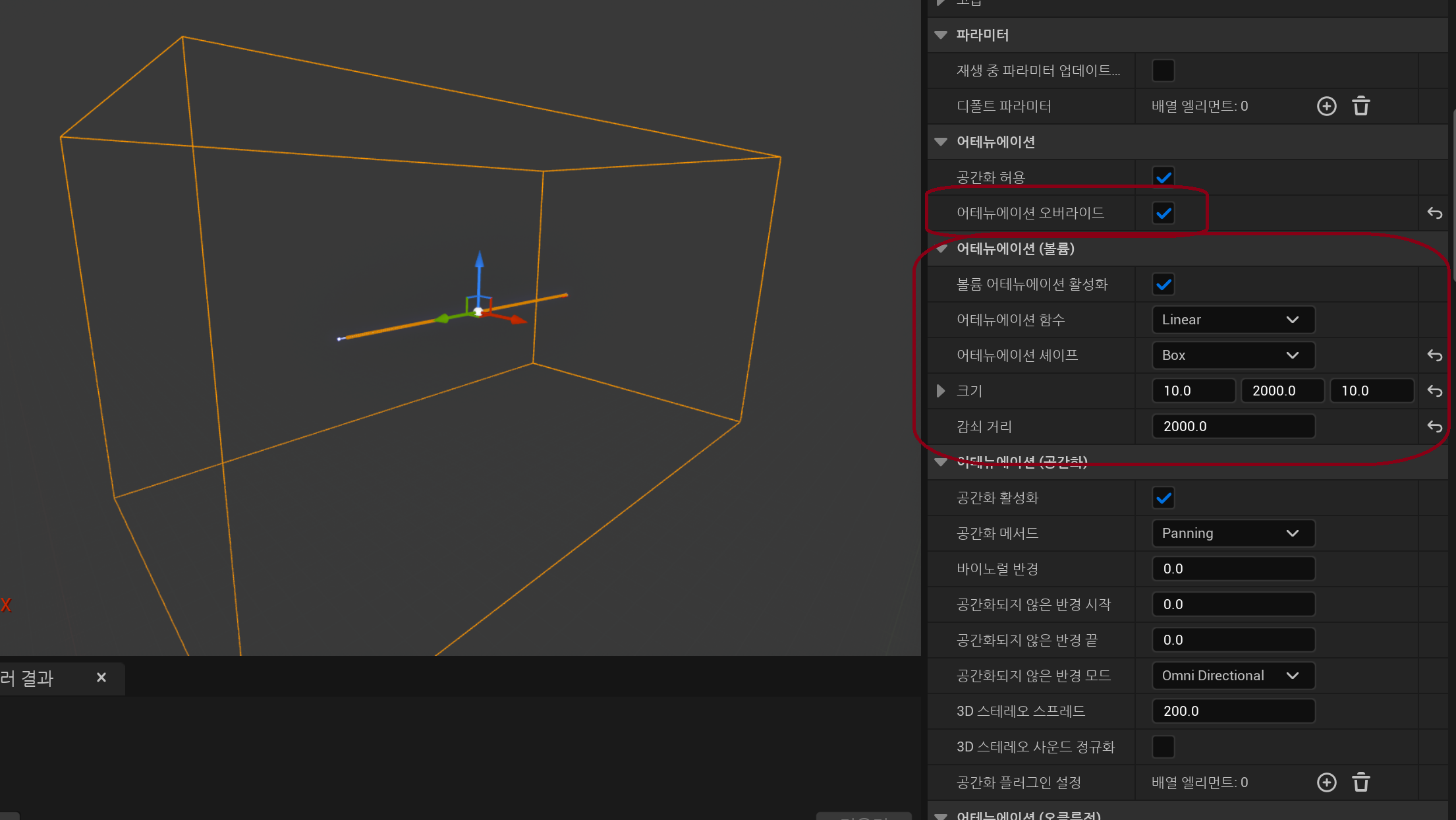Image resolution: width=1456 pixels, height=820 pixels.
Task: Edit the 3D 스테레오 스프레드 field 200.0
Action: point(1233,711)
